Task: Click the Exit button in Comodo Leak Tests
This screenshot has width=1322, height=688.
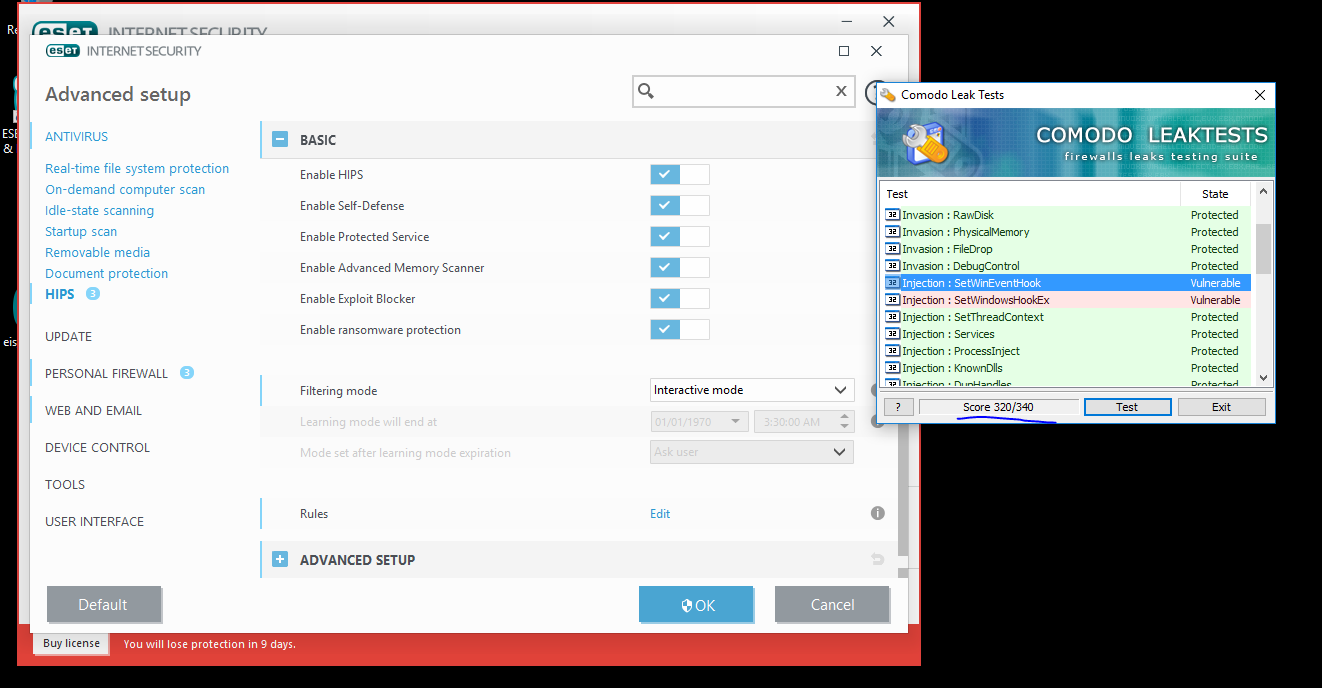Action: 1221,407
